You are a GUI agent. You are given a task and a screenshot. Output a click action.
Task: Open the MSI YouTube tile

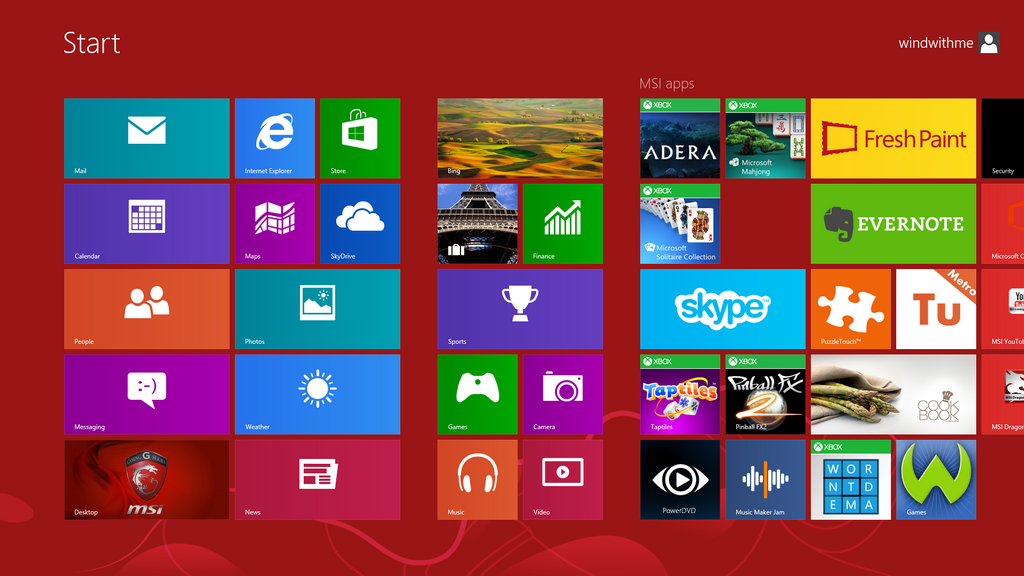click(x=1002, y=310)
